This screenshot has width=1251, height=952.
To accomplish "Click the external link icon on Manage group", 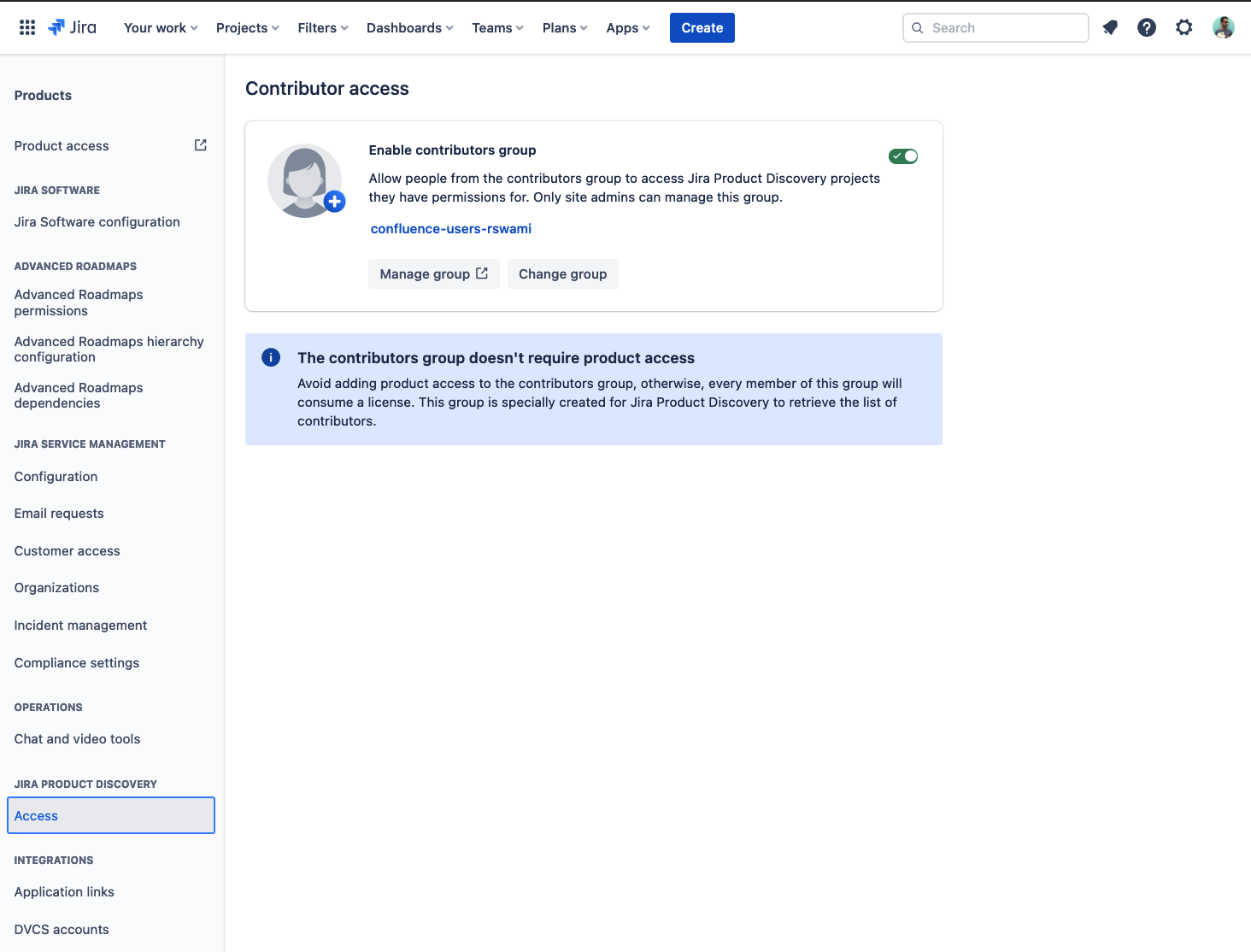I will point(481,273).
